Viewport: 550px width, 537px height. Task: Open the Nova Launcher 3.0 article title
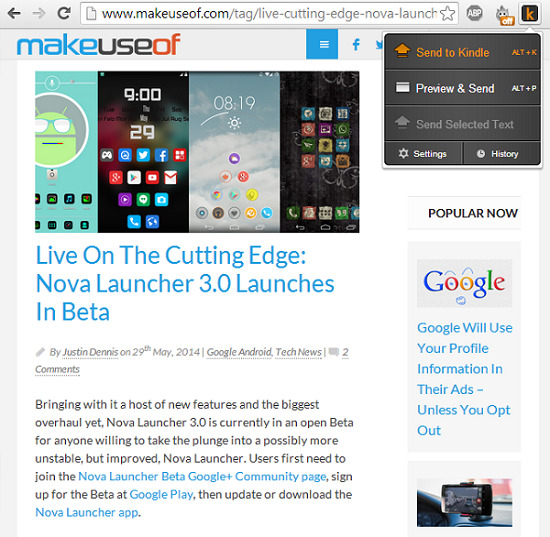point(185,283)
